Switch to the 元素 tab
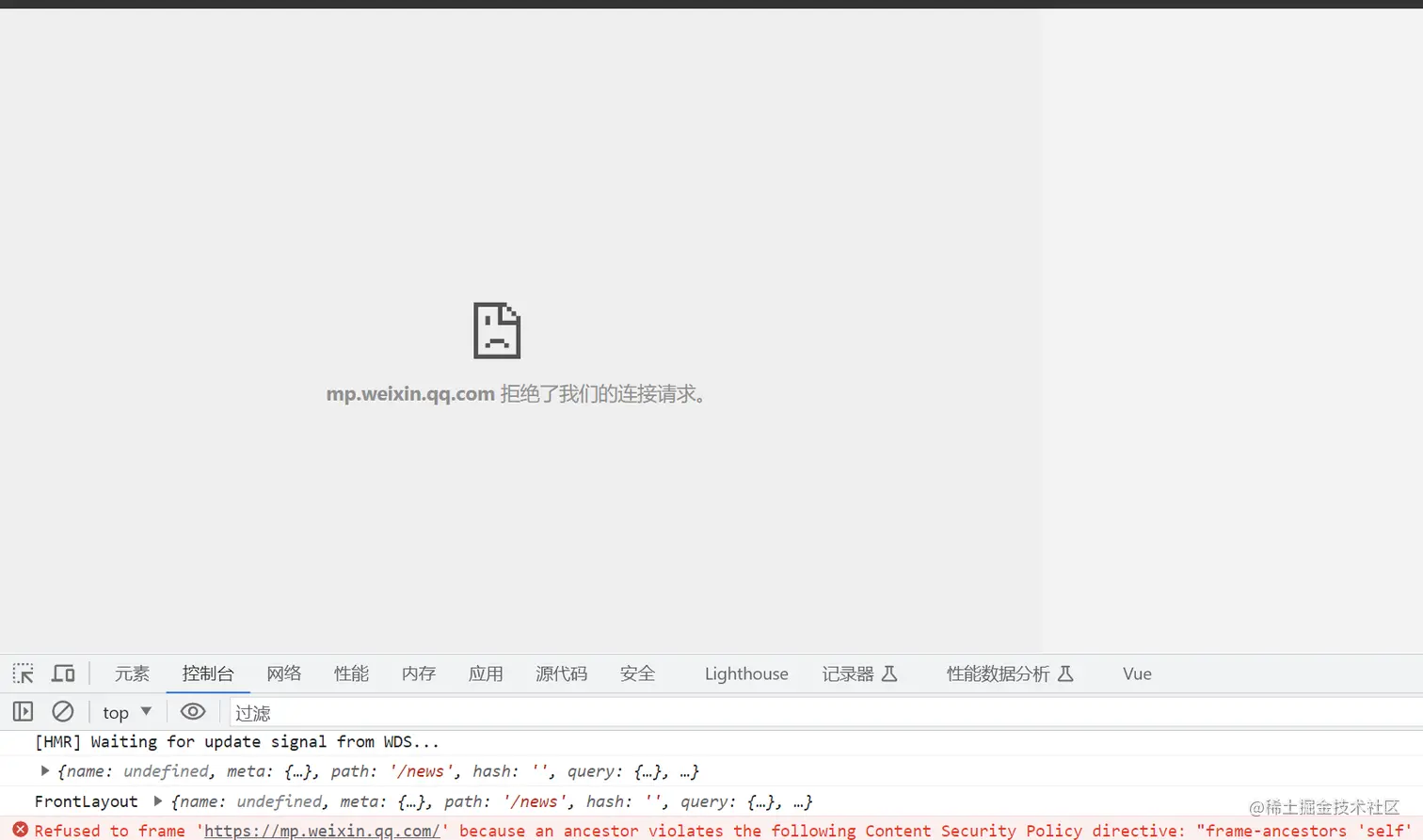 pos(132,674)
